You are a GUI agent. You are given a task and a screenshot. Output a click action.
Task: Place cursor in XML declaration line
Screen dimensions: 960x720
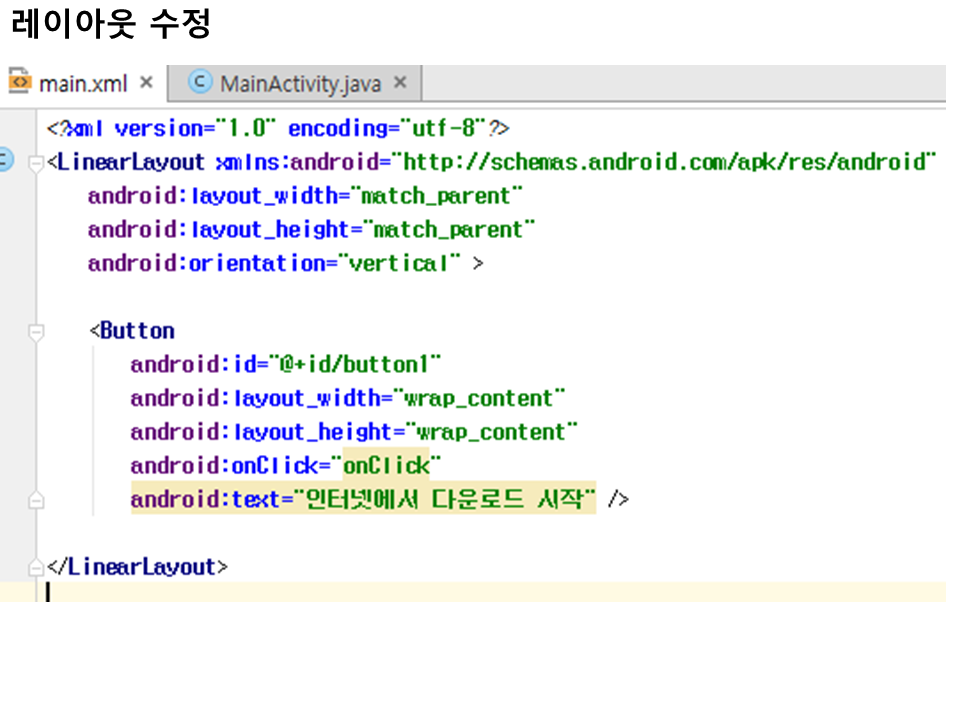(x=280, y=129)
